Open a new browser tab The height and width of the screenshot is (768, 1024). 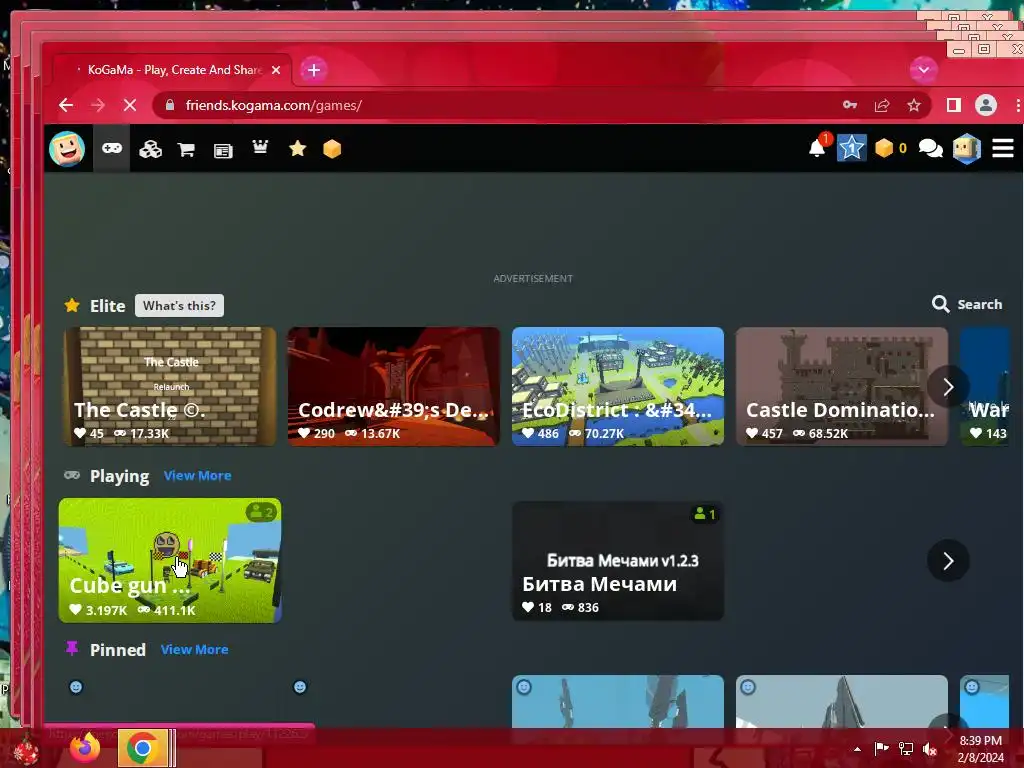(314, 70)
